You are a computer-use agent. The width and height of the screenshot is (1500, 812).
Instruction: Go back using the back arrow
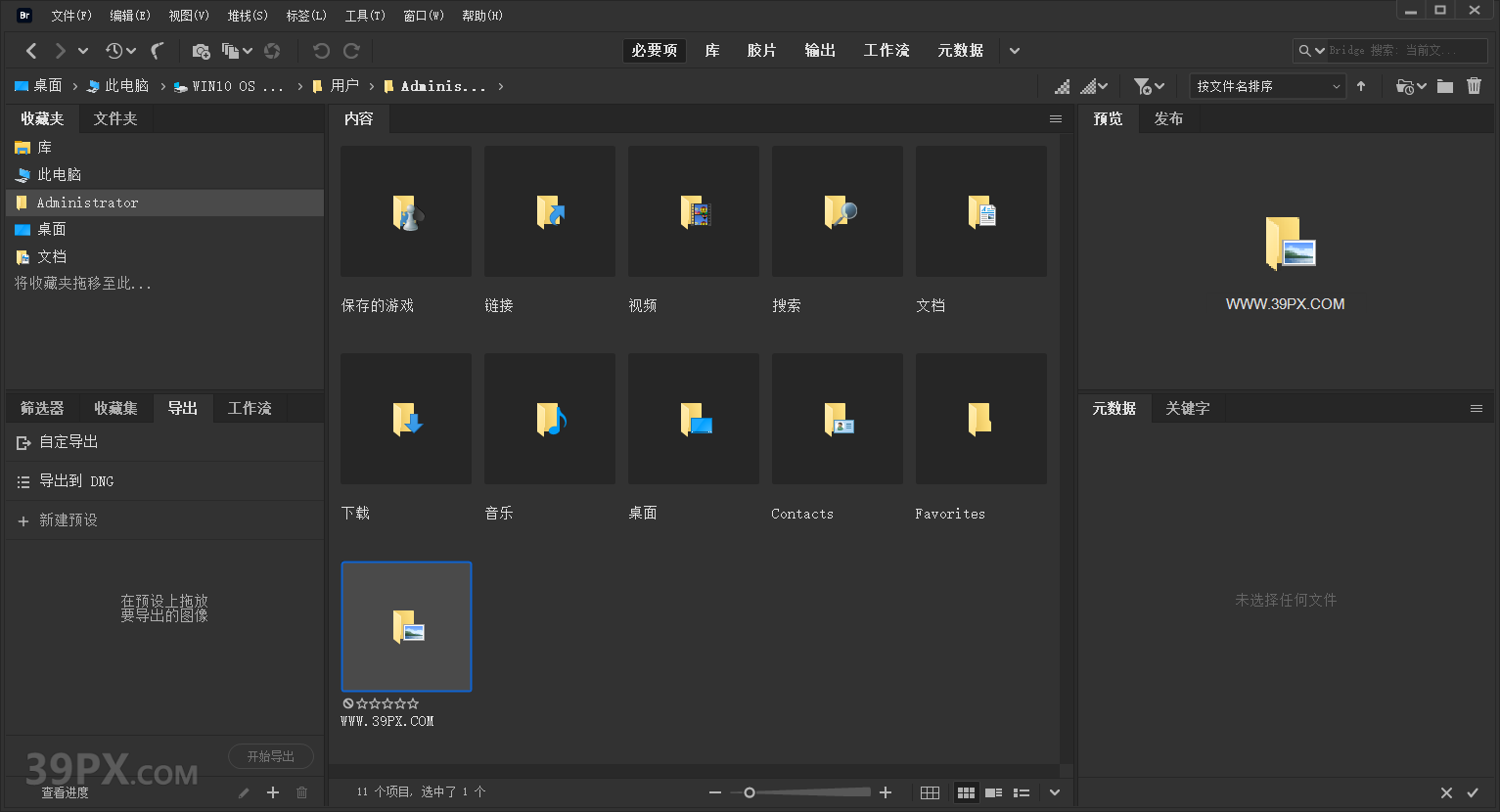31,51
